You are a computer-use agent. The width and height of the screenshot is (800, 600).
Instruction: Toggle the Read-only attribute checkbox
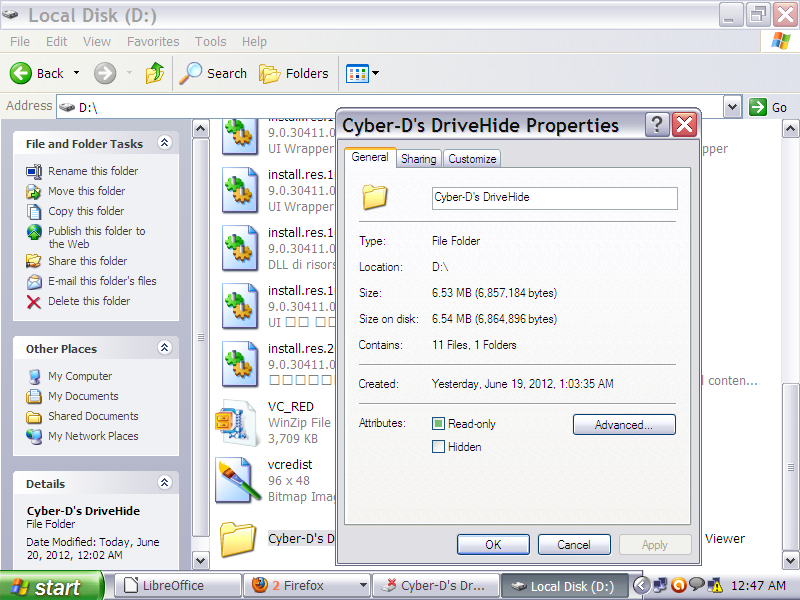pyautogui.click(x=438, y=424)
